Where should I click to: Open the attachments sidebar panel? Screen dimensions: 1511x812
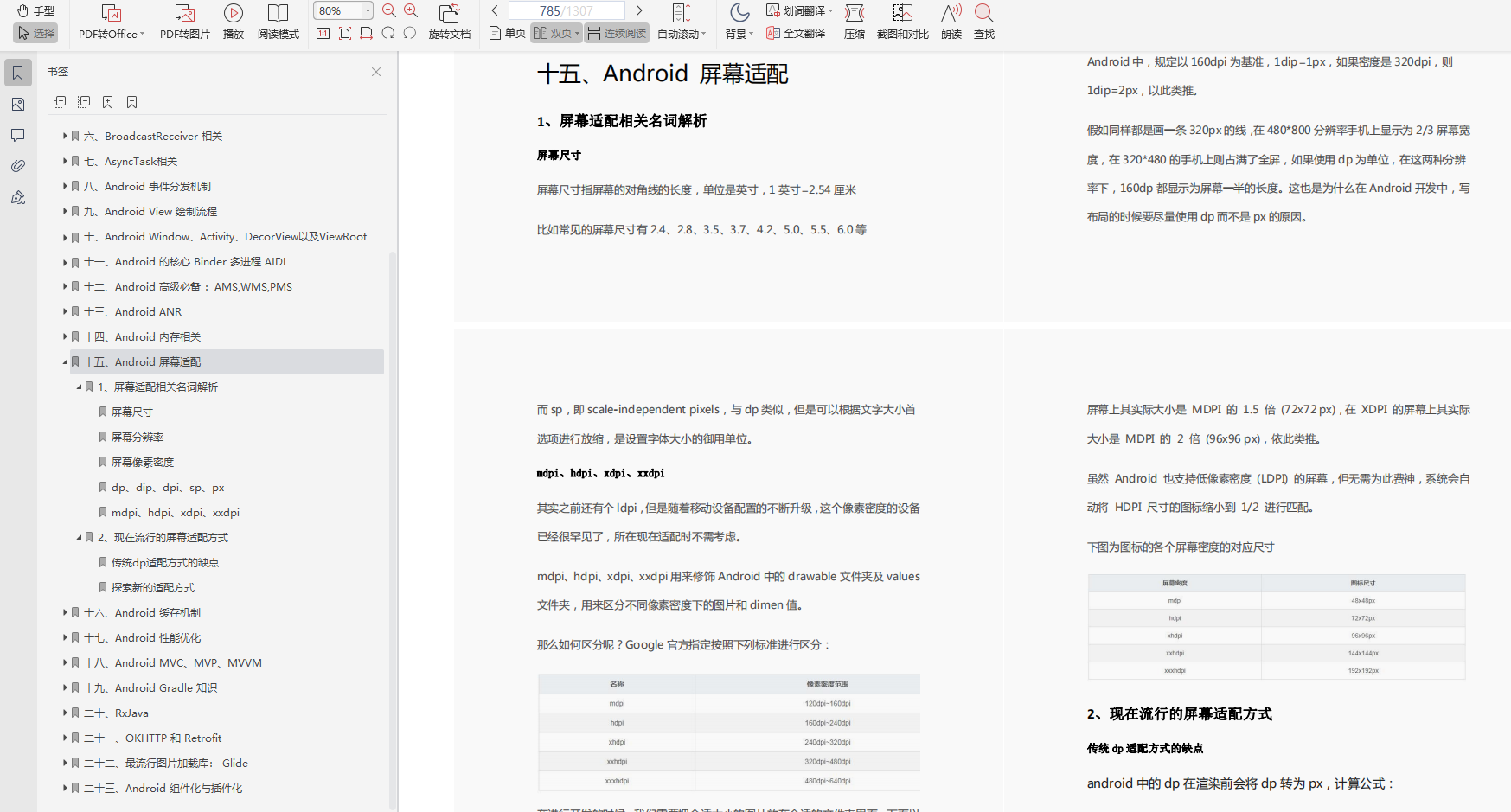click(x=18, y=166)
